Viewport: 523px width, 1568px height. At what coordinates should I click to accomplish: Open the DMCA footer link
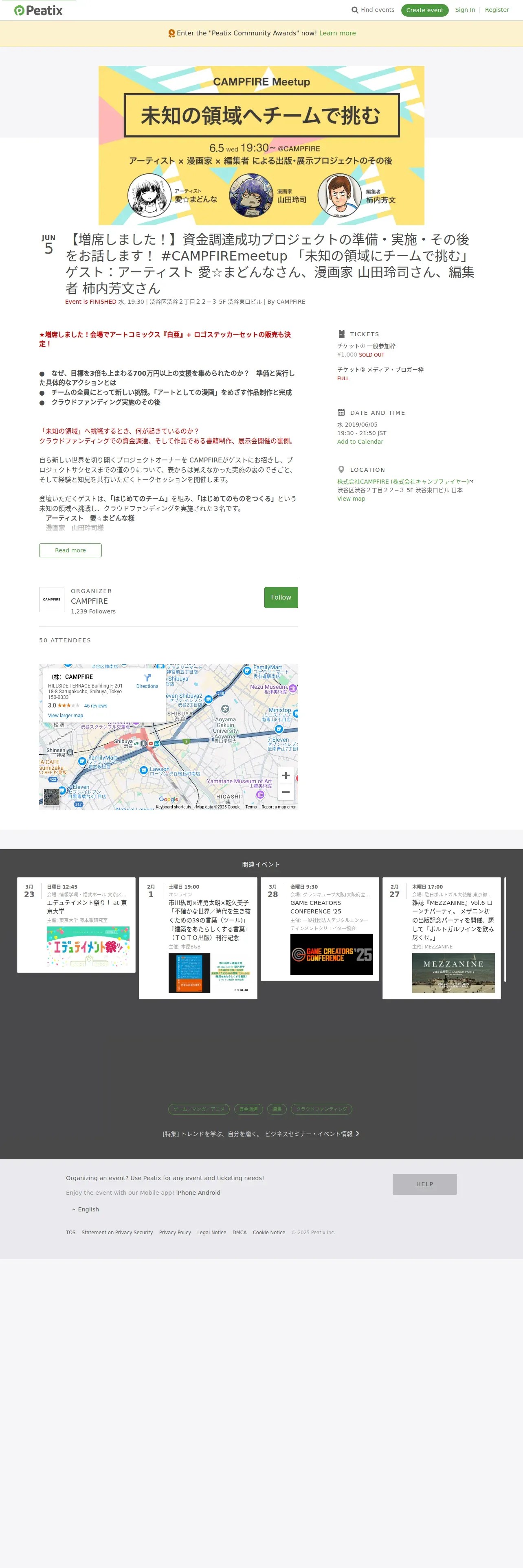point(239,1233)
